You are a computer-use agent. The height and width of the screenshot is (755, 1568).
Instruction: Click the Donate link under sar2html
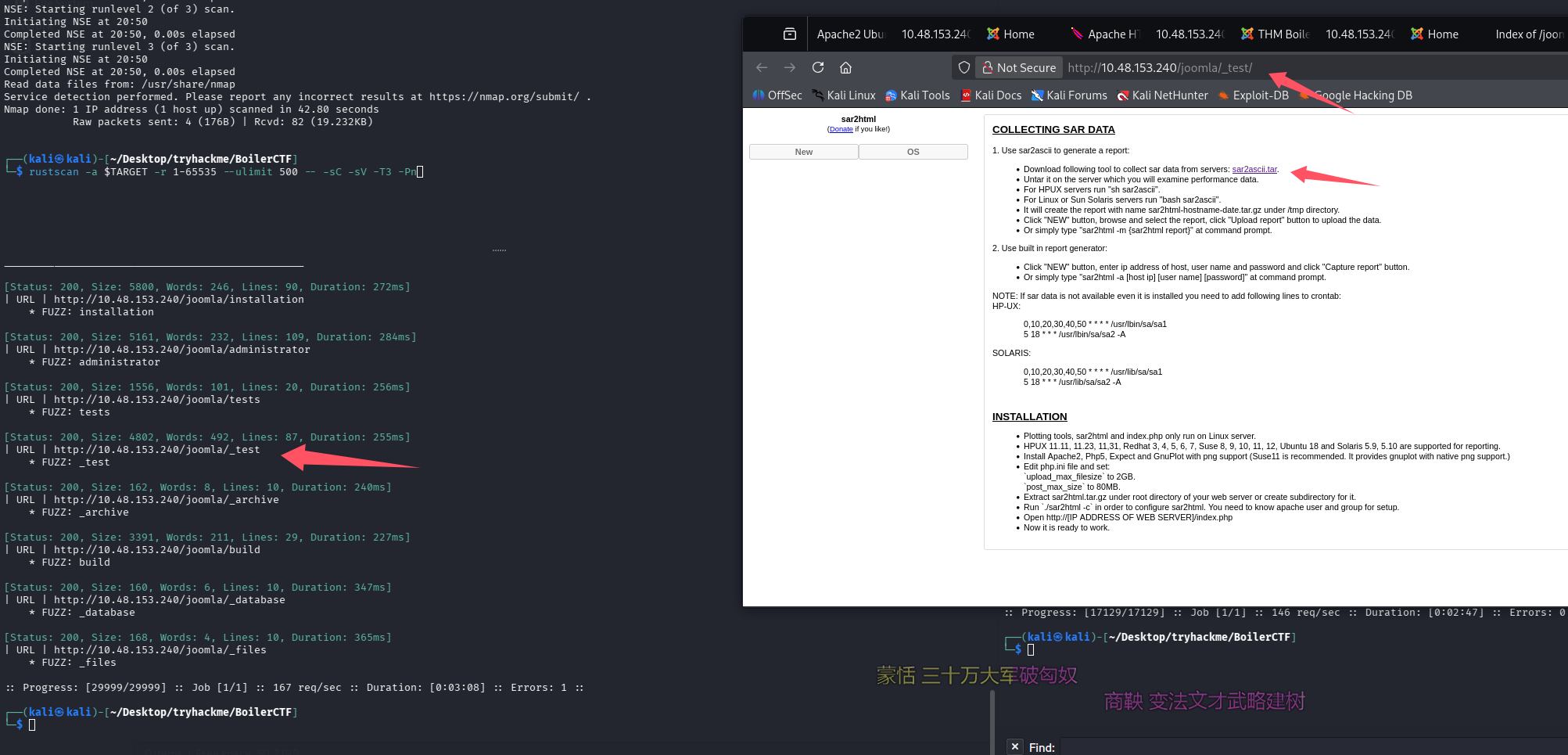841,130
